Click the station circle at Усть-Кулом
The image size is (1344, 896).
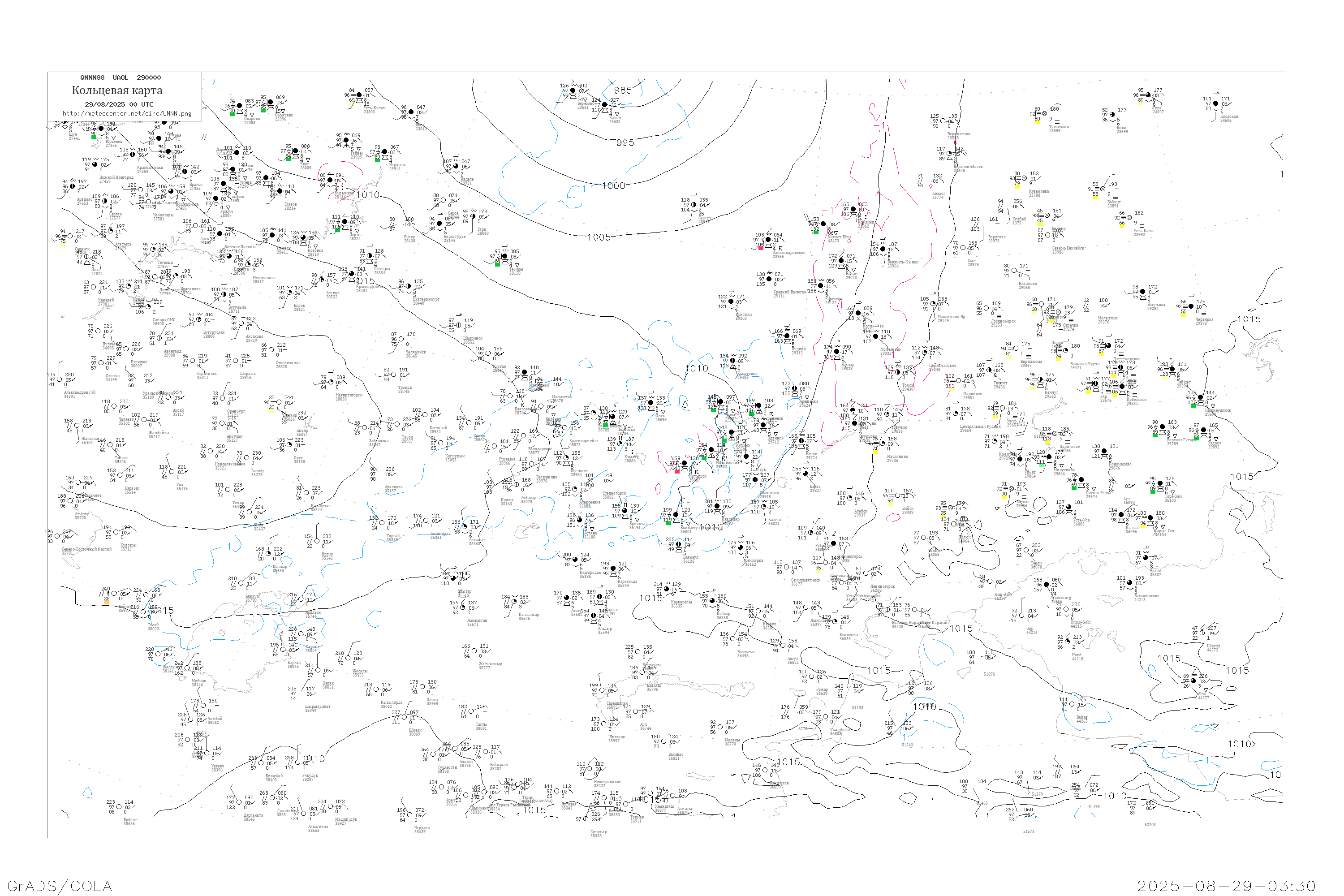[x=359, y=95]
